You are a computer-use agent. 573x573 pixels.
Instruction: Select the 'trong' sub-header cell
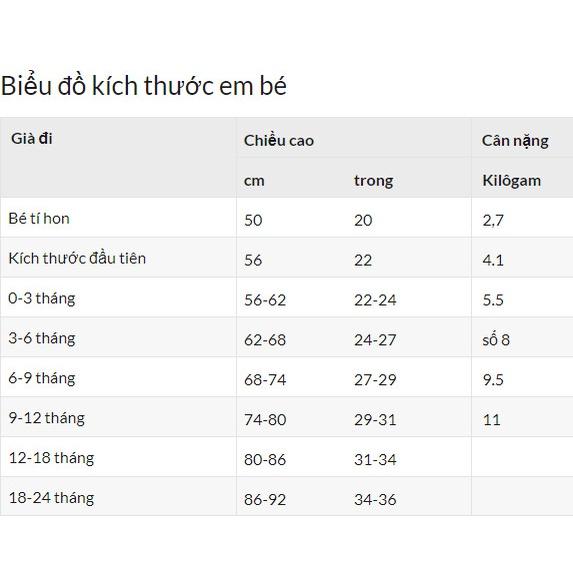(373, 181)
